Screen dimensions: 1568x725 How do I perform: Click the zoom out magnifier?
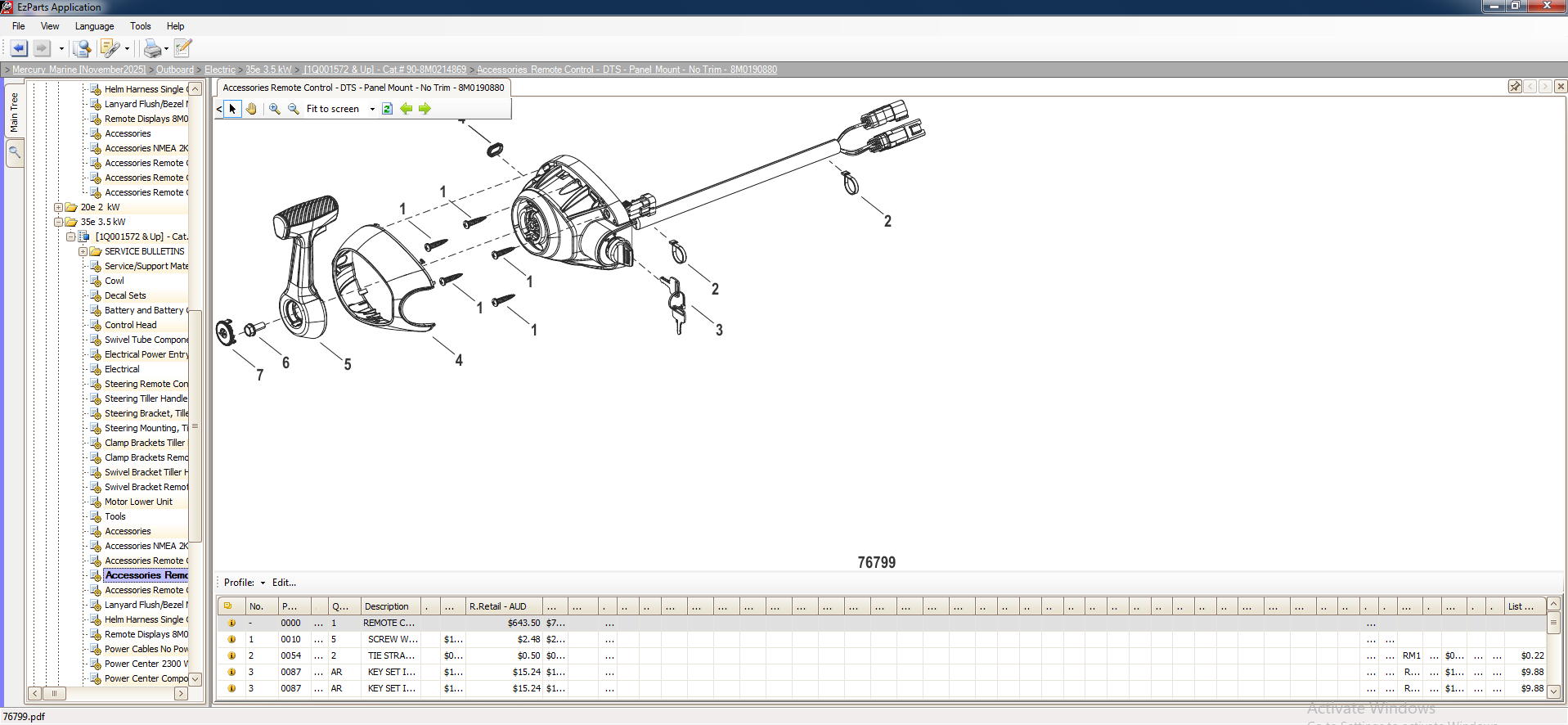click(294, 109)
